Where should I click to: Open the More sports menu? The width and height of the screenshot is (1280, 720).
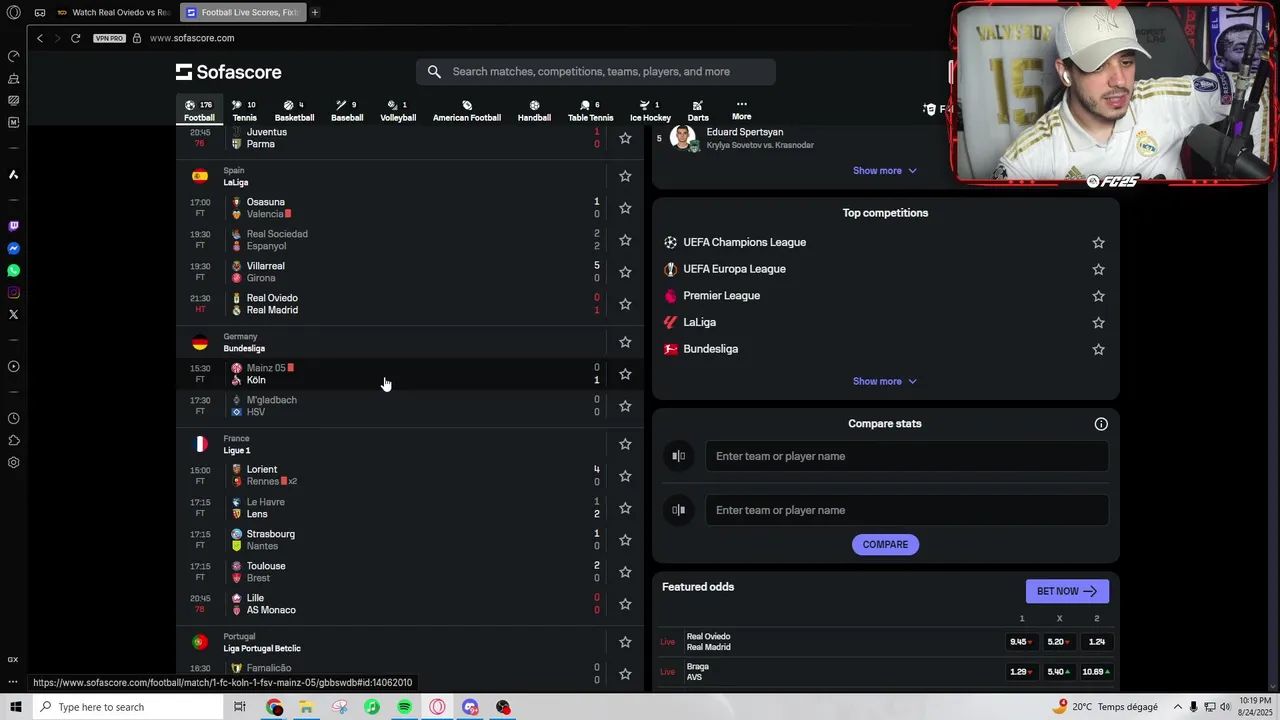click(741, 110)
